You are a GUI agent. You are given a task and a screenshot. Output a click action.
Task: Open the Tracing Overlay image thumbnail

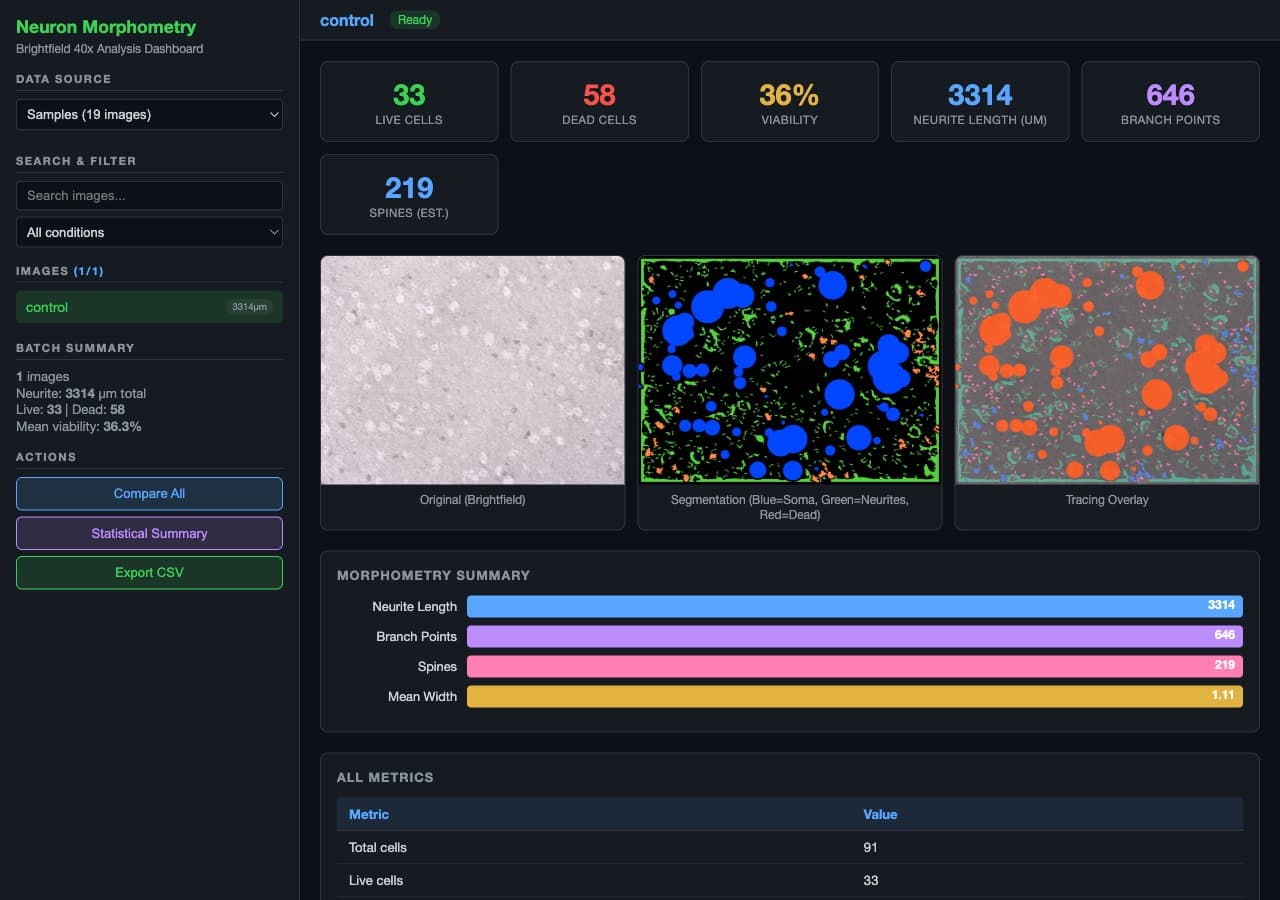(x=1107, y=370)
